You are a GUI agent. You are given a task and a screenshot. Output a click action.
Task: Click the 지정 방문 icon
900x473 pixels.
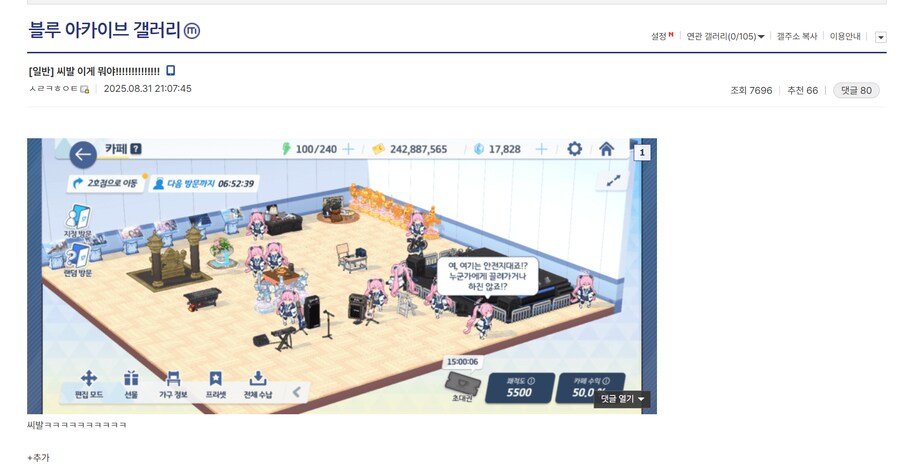[x=77, y=218]
